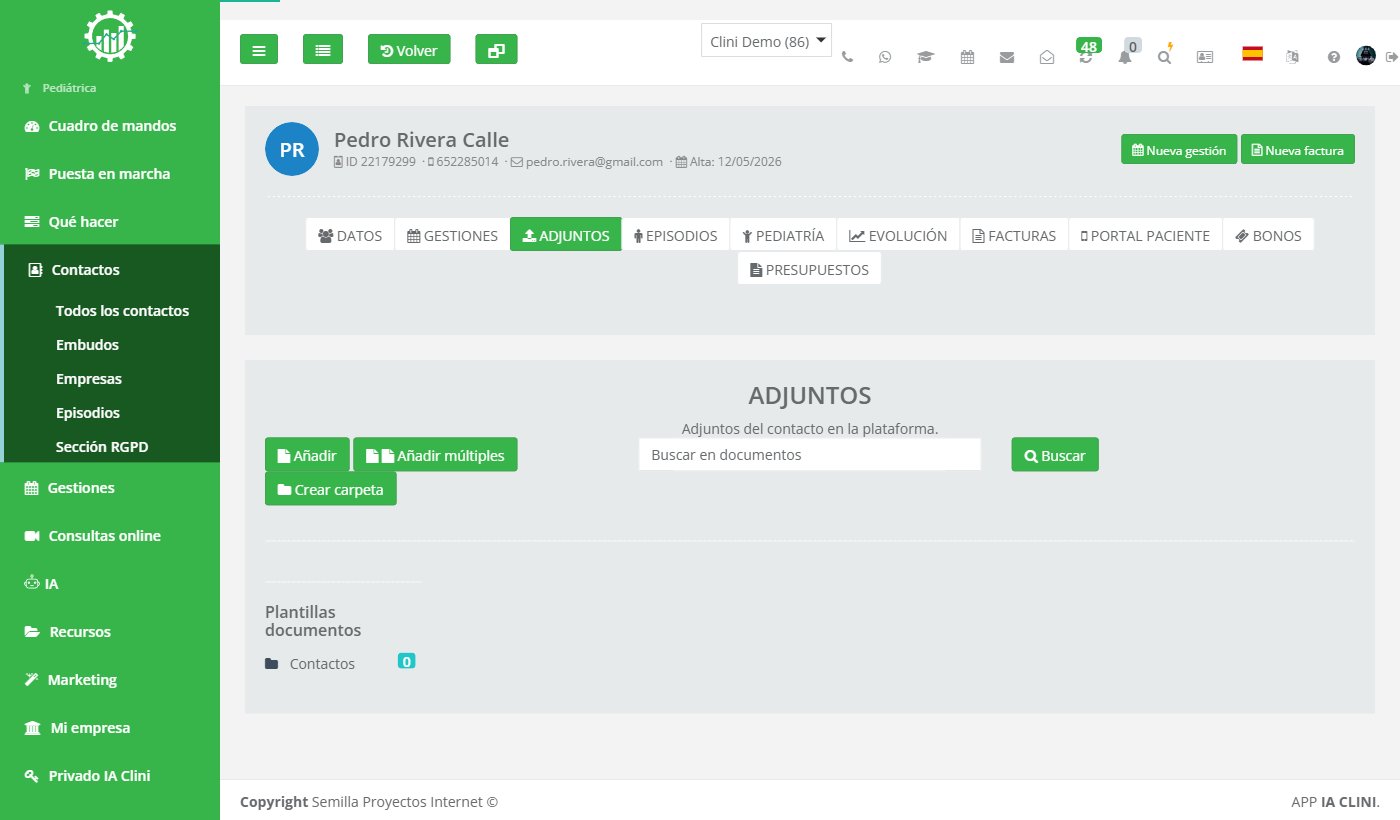
Task: Select the EPISODIOS tab
Action: [675, 235]
